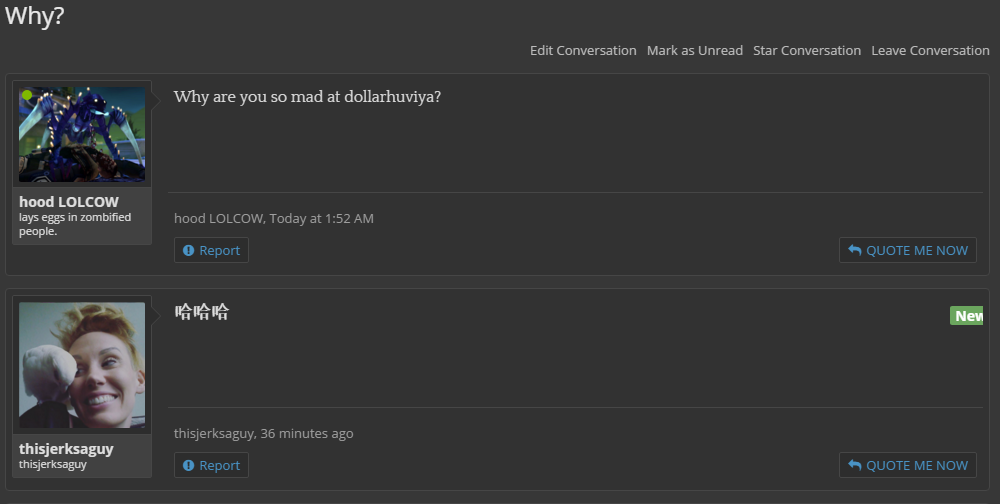Screen dimensions: 1000x504
Task: Report thisjerksaguy's message
Action: [211, 465]
